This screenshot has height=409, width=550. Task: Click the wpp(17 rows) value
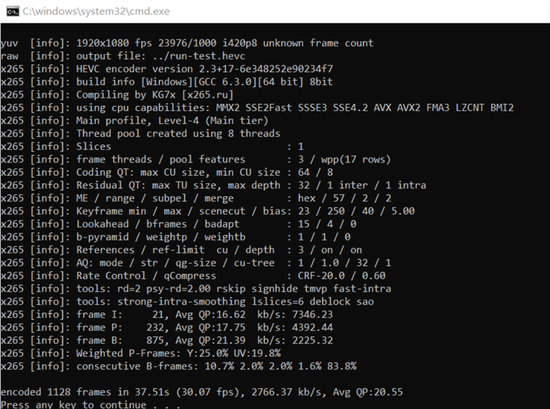[355, 160]
